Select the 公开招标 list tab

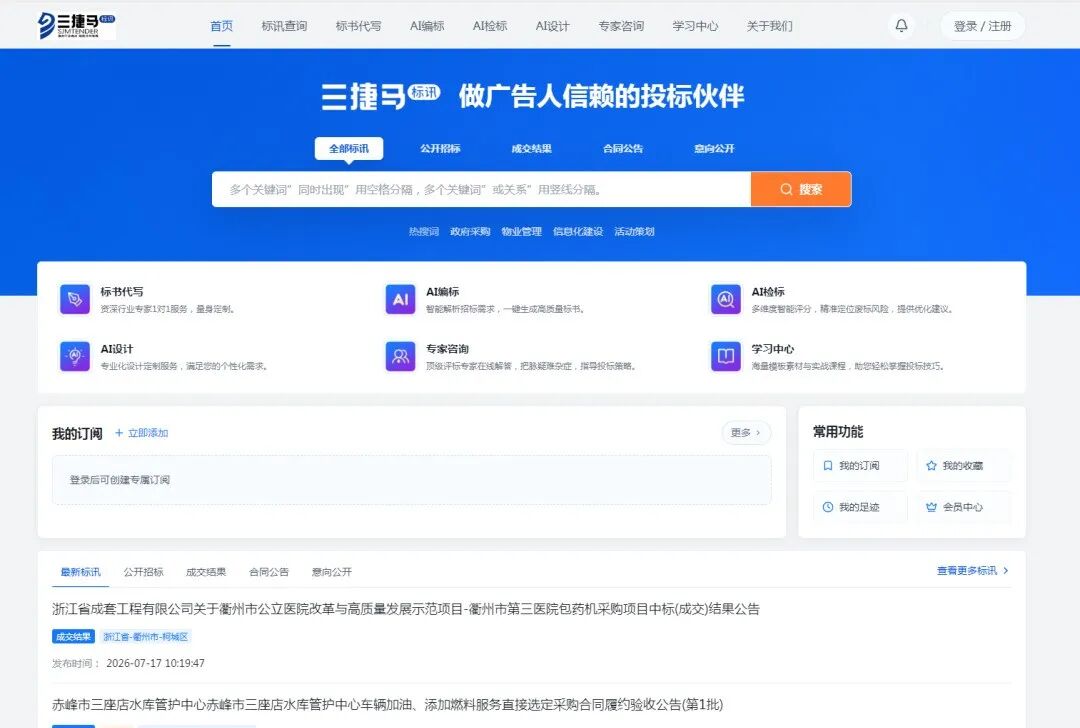[x=143, y=572]
